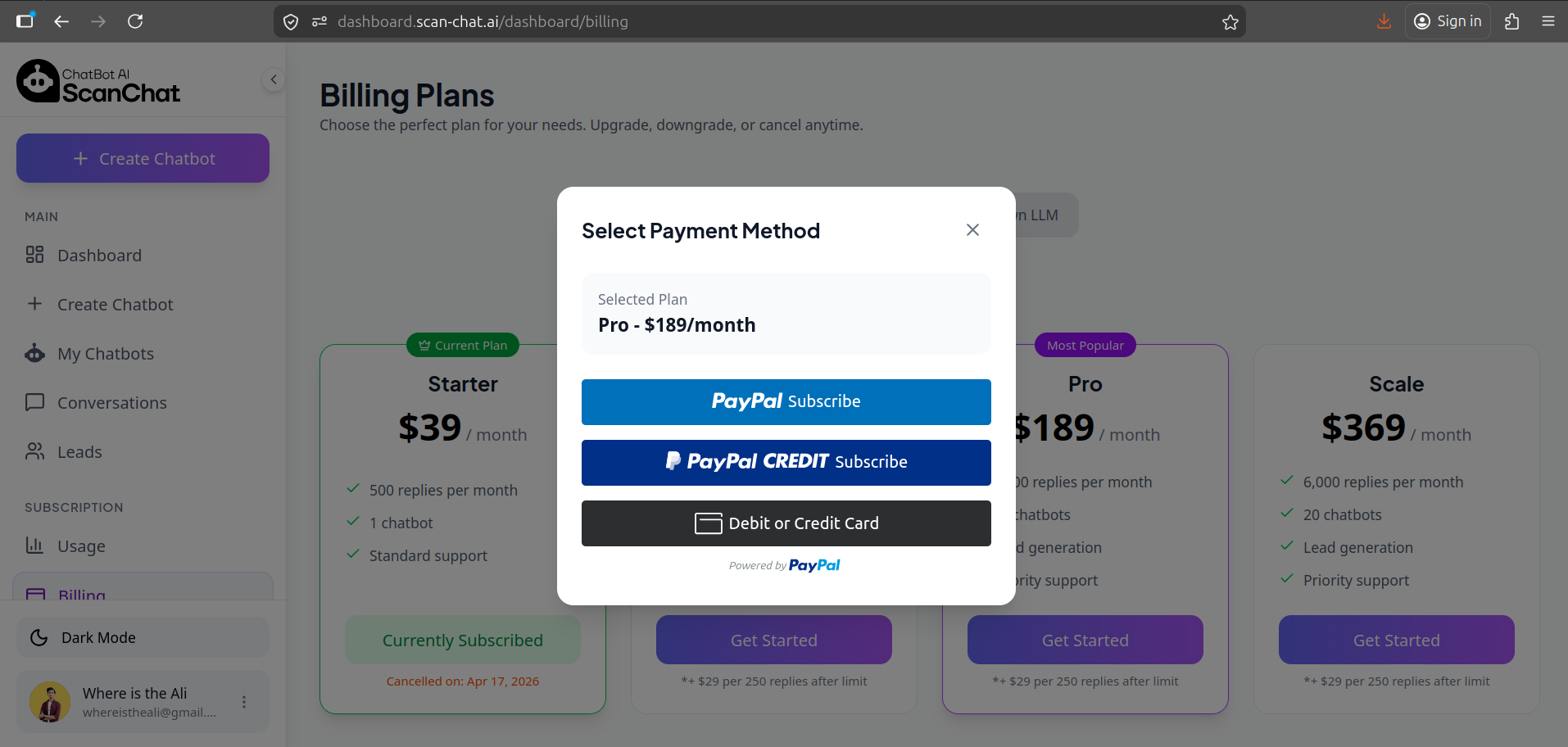The image size is (1568, 747).
Task: Click the PayPal Subscribe button
Action: tap(786, 401)
